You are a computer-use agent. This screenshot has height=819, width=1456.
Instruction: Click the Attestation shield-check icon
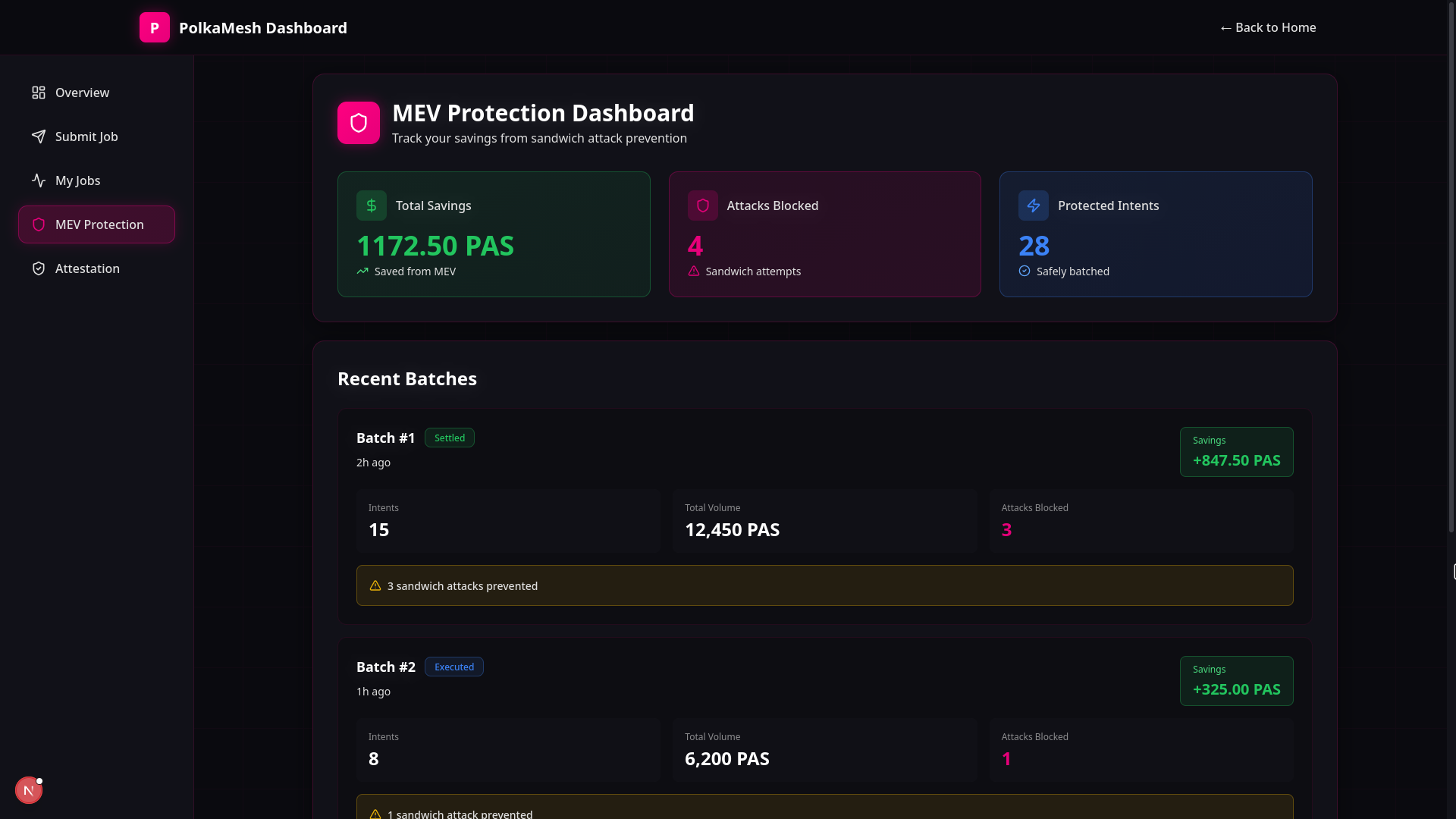coord(39,268)
